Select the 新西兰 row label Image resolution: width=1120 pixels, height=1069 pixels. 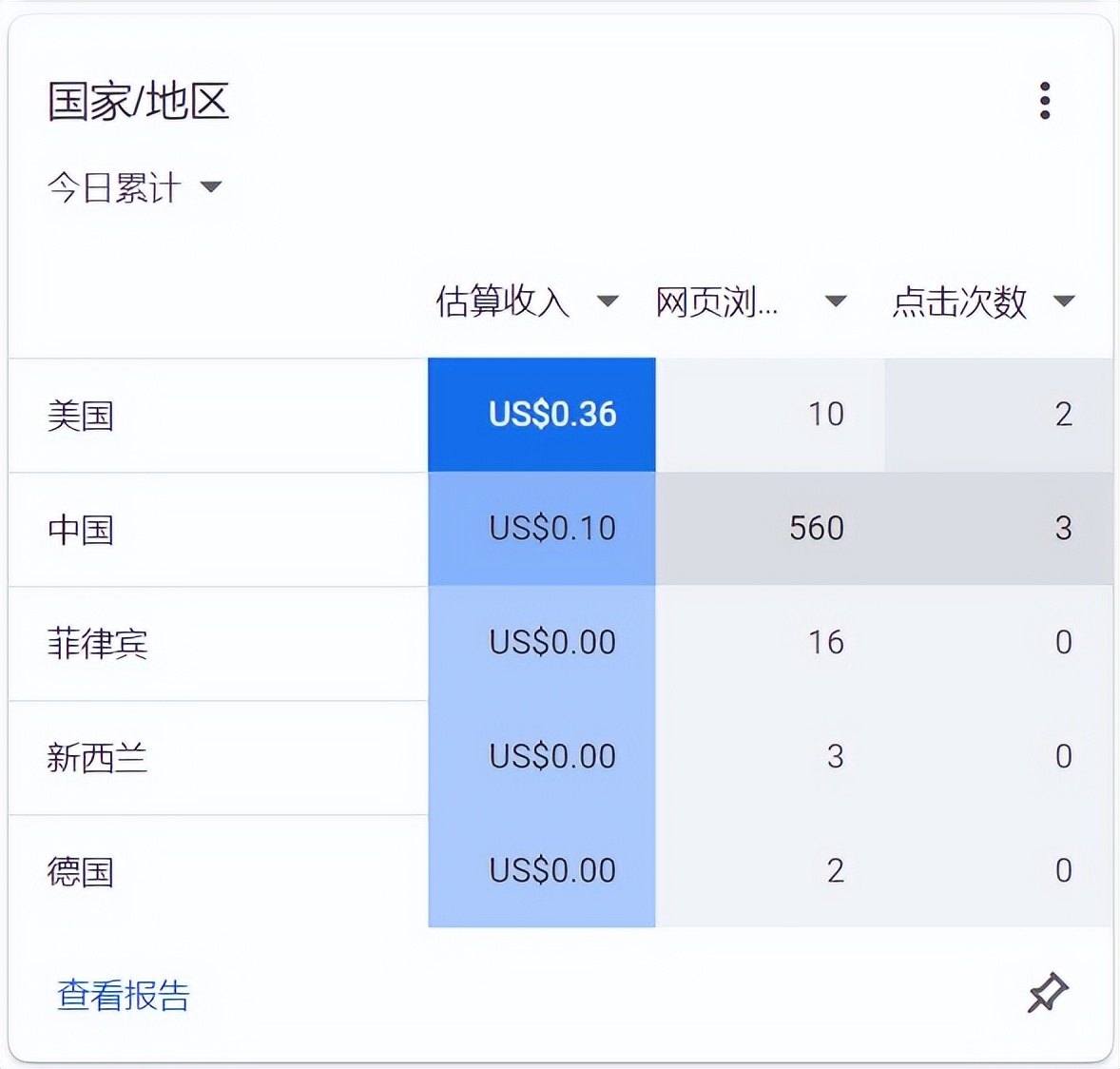pyautogui.click(x=96, y=758)
